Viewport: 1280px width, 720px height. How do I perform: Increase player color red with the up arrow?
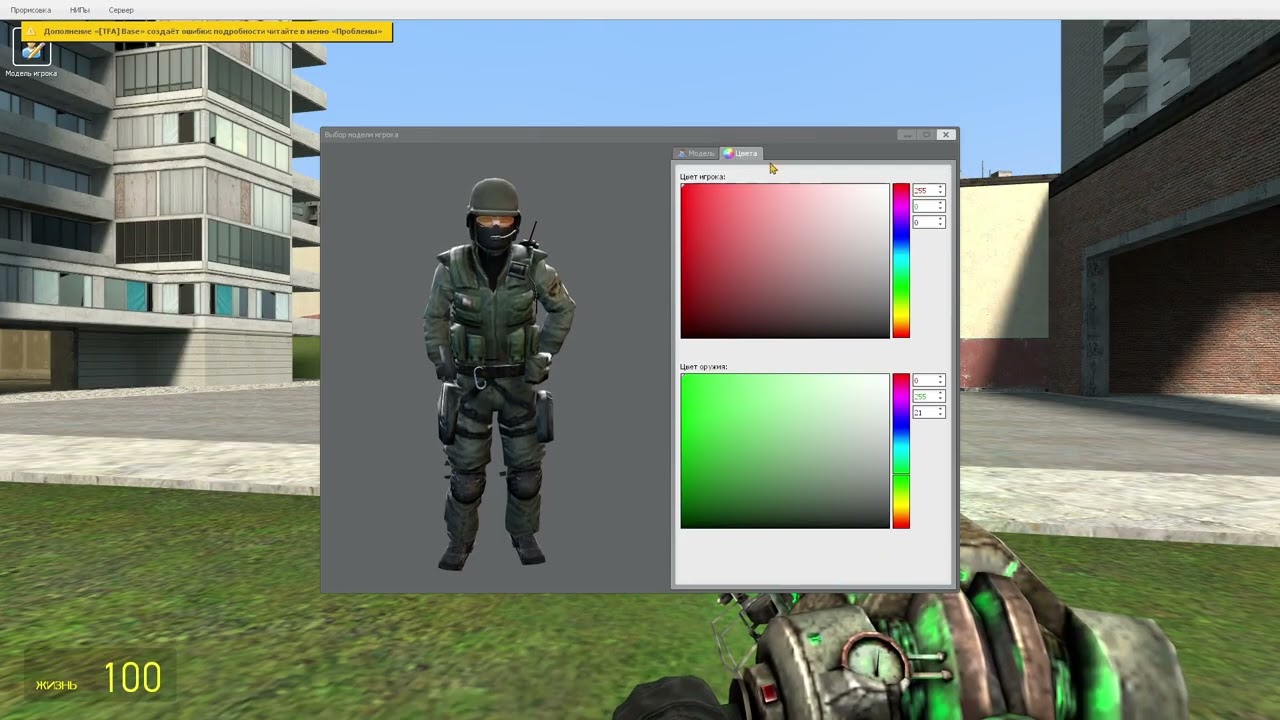coord(941,187)
